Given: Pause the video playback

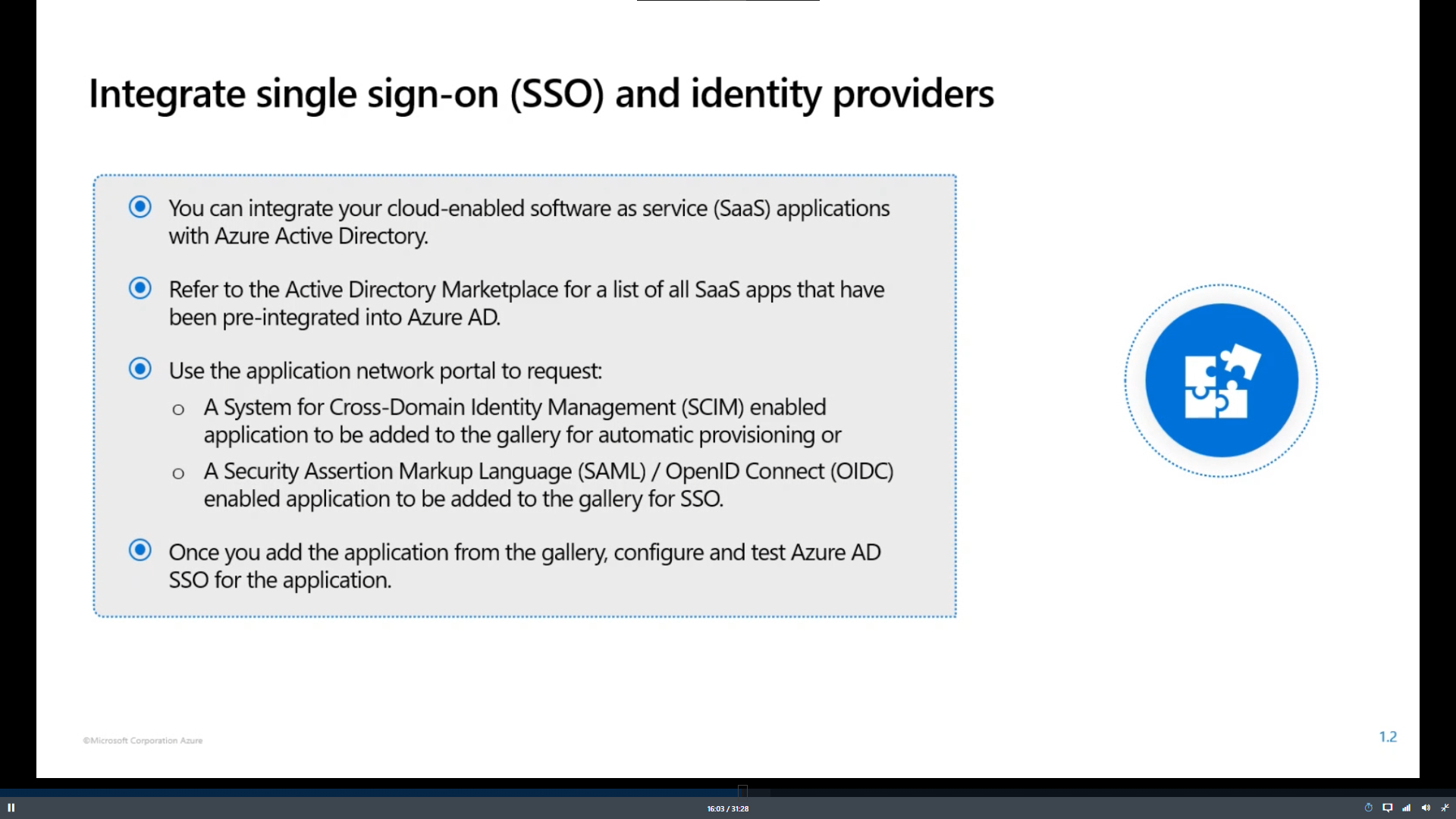Looking at the screenshot, I should (x=11, y=808).
